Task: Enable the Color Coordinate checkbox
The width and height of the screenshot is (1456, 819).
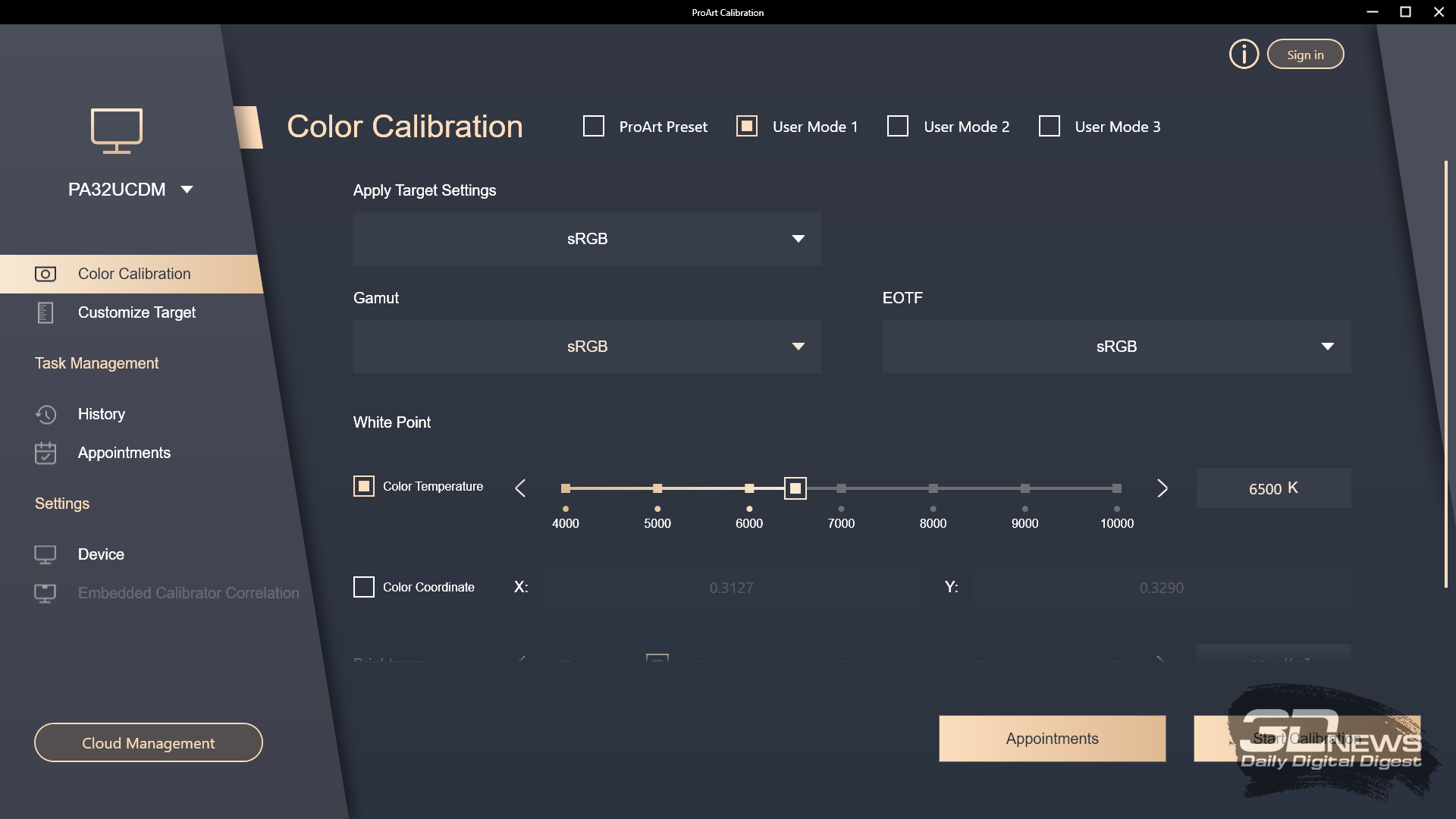Action: coord(364,587)
